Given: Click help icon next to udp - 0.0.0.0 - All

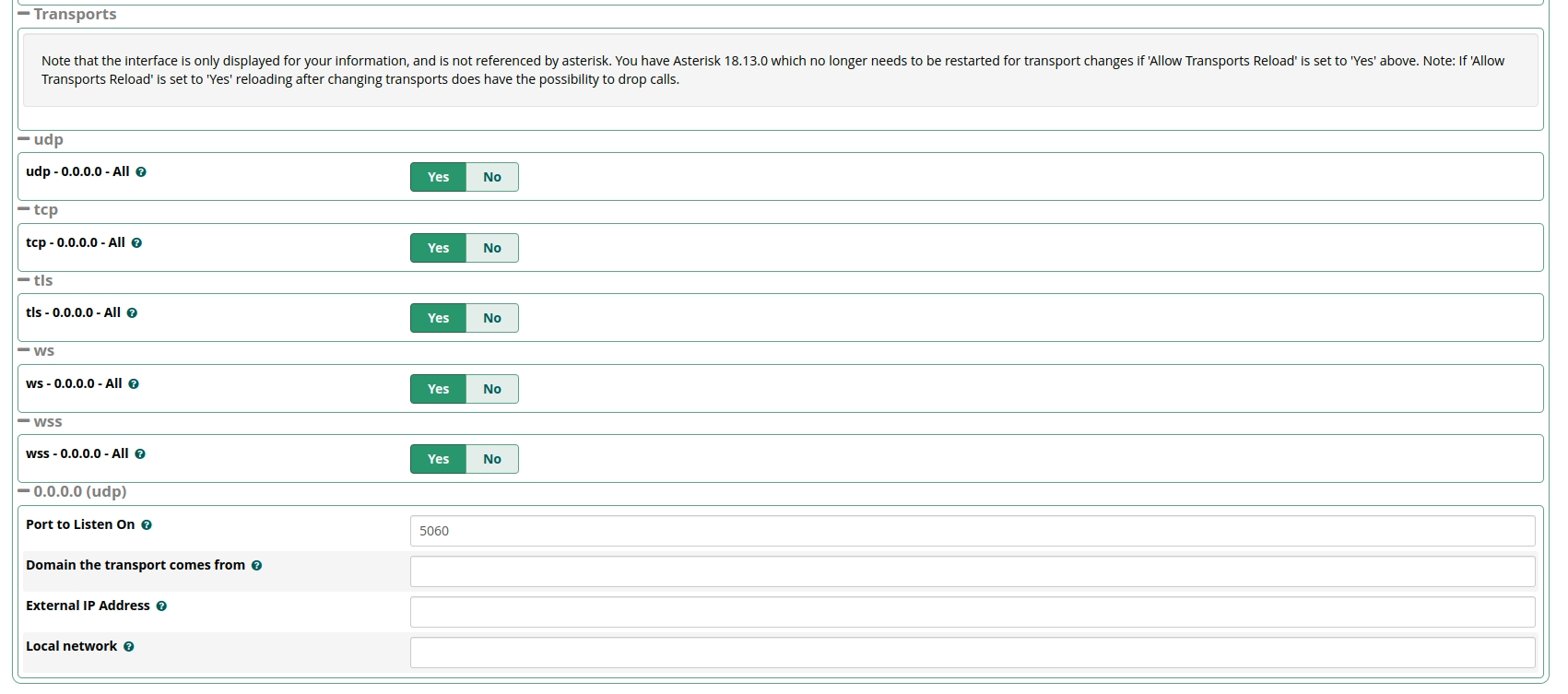Looking at the screenshot, I should click(x=141, y=172).
